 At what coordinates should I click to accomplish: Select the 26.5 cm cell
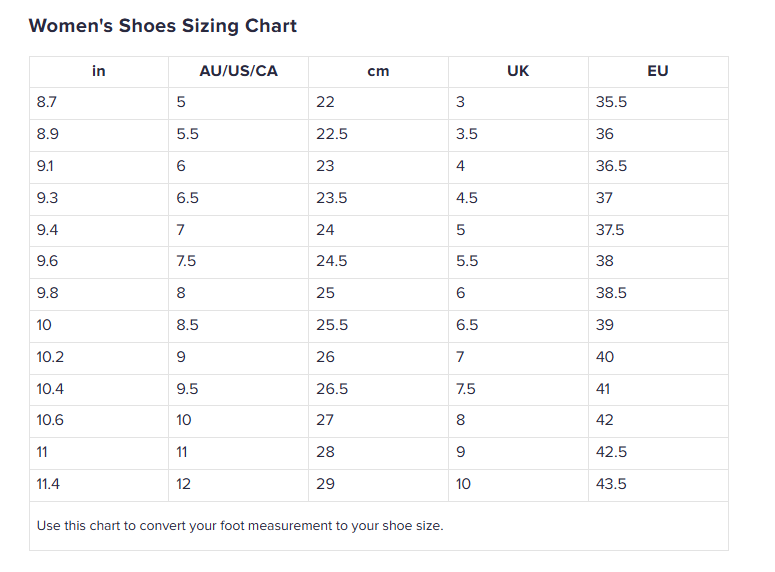pos(332,389)
